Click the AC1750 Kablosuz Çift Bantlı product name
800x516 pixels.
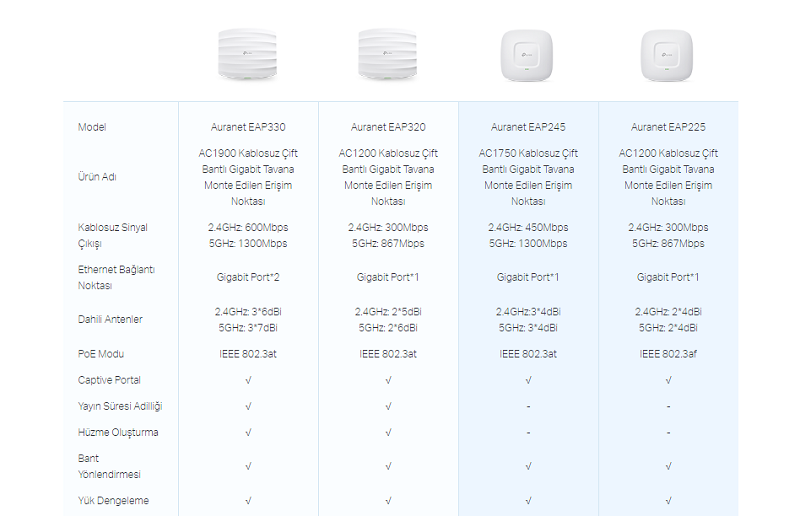click(528, 177)
